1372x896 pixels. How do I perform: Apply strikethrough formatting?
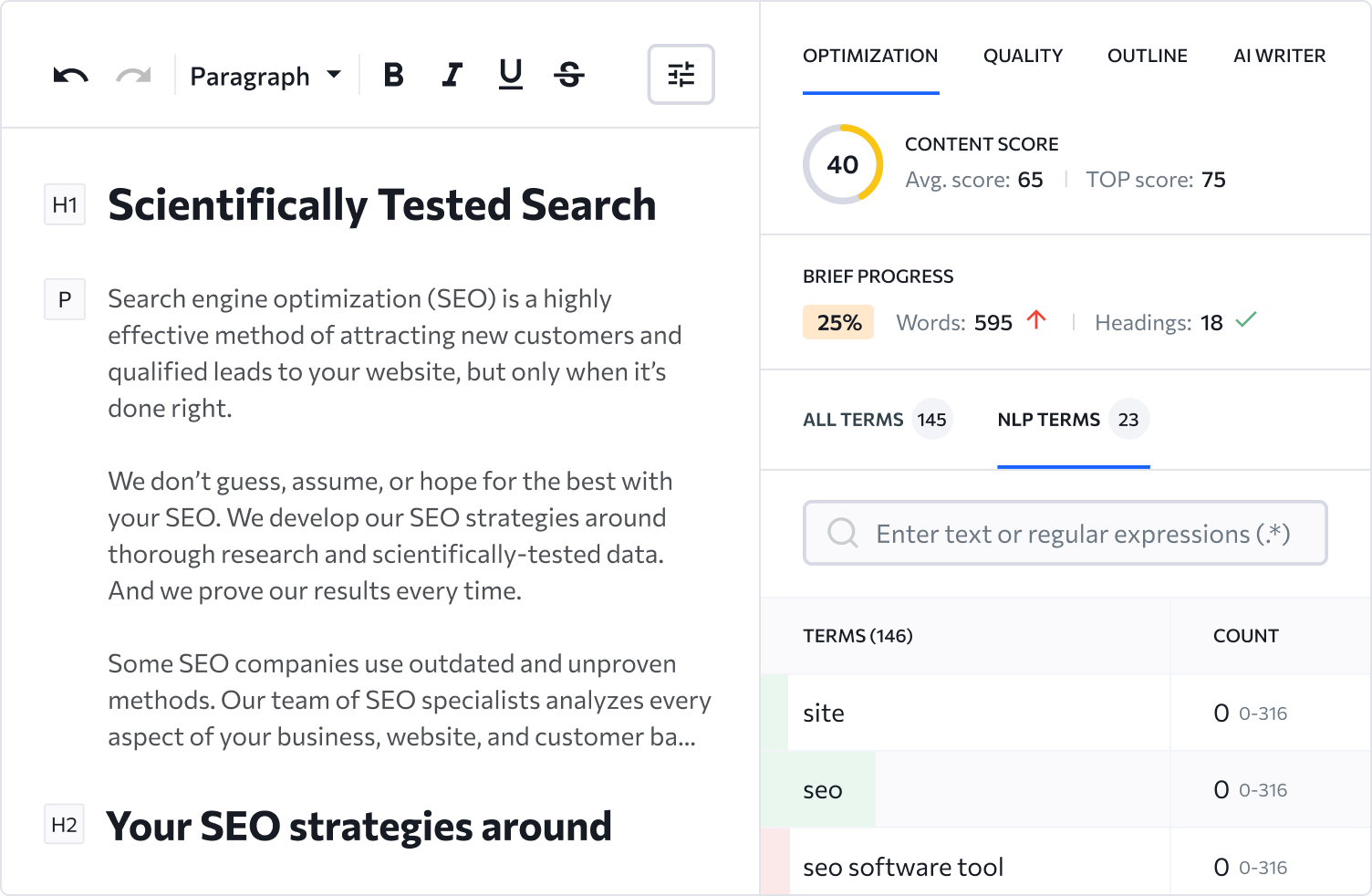(569, 75)
